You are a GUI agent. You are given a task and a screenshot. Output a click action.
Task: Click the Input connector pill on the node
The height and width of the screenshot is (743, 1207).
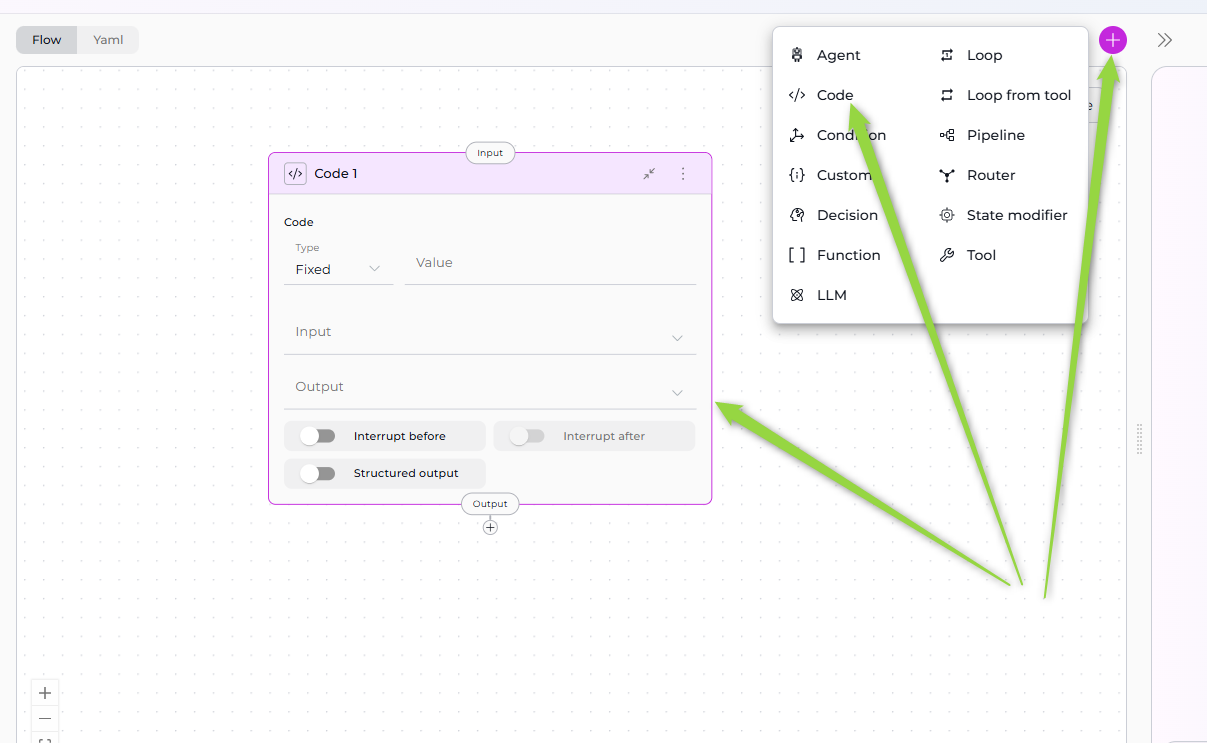coord(490,153)
